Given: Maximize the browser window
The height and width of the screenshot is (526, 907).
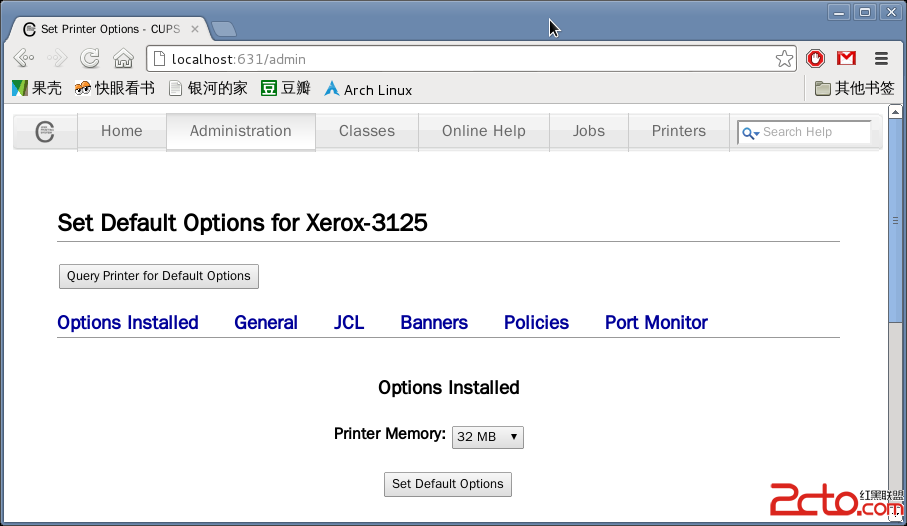Looking at the screenshot, I should coord(865,12).
